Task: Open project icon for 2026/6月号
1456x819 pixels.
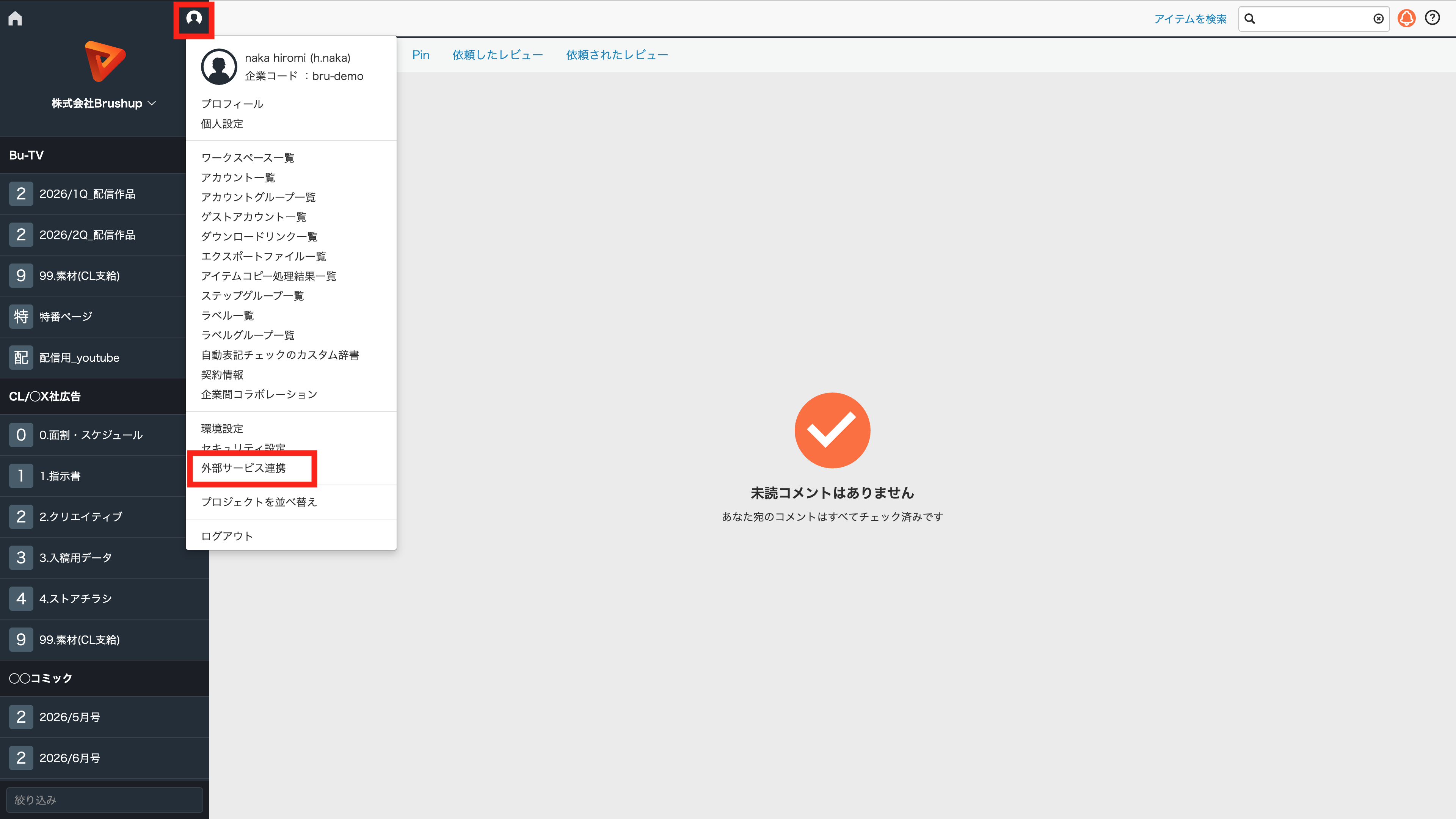Action: (21, 758)
